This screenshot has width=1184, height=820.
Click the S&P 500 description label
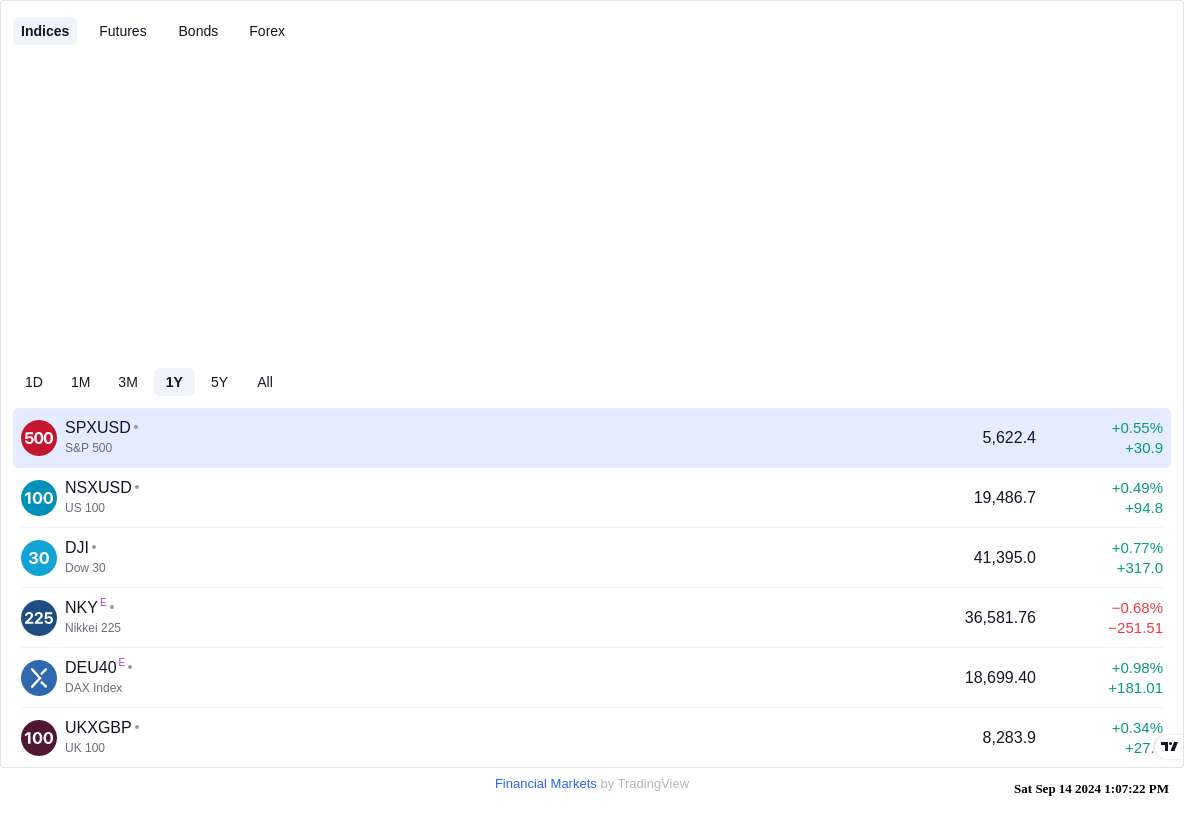point(88,448)
